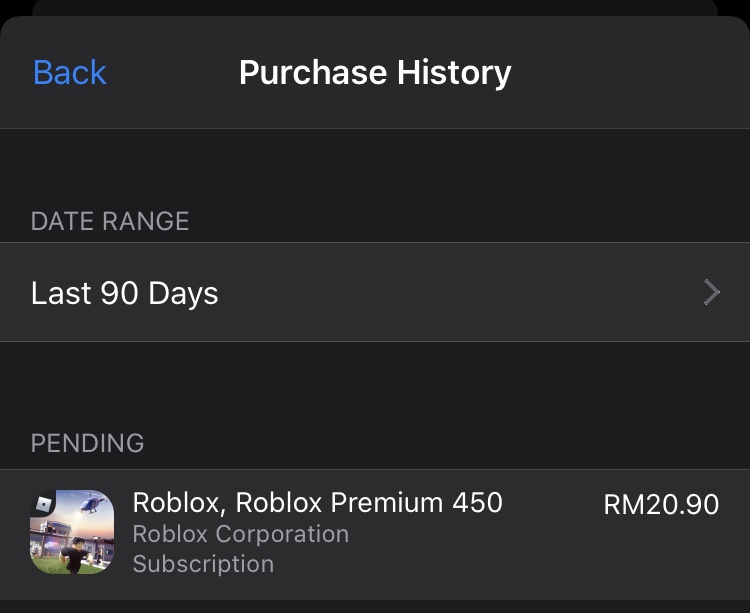This screenshot has width=750, height=613.
Task: Tap the Back button
Action: (x=69, y=73)
